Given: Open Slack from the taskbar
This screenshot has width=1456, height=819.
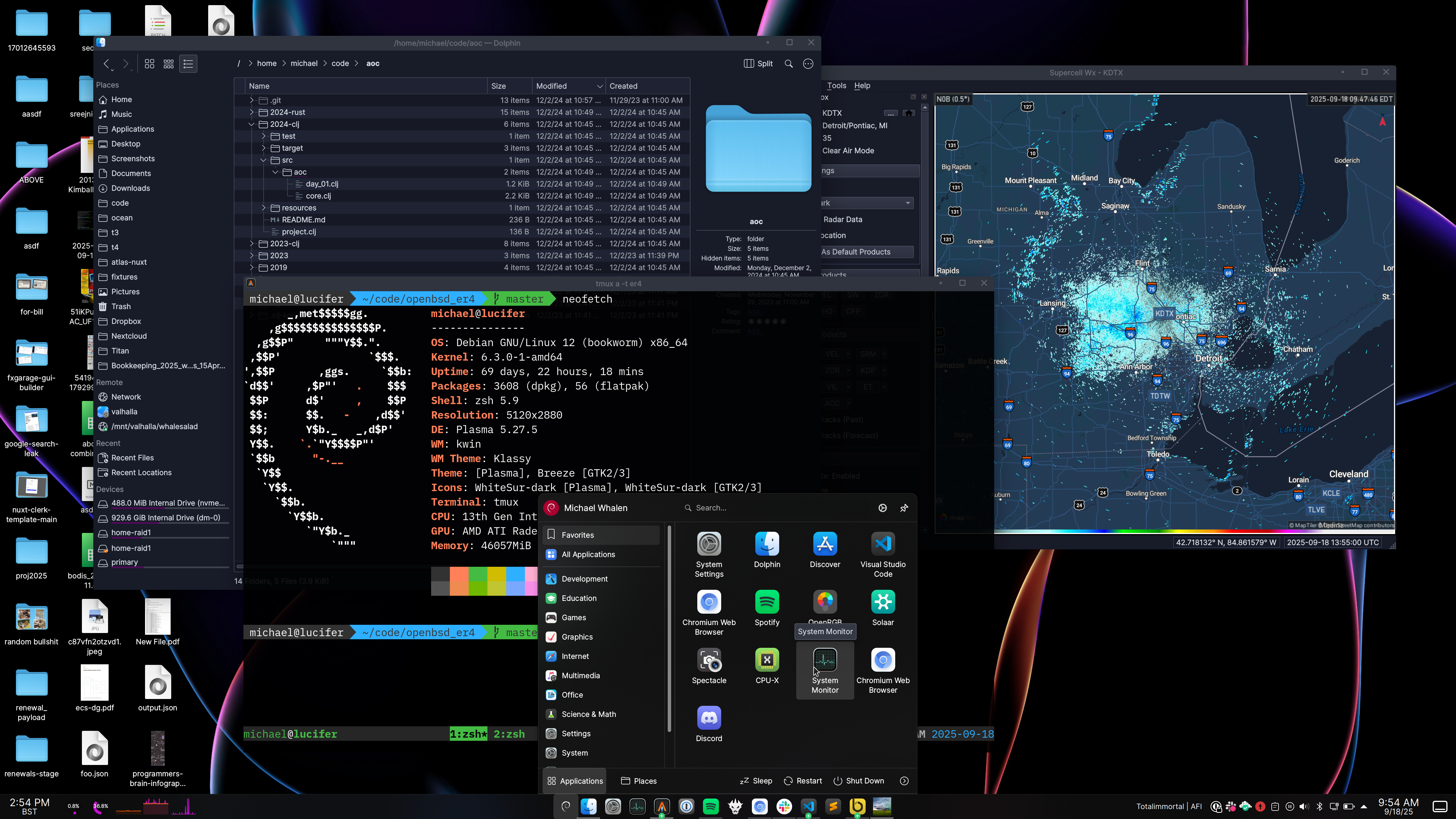Looking at the screenshot, I should click(x=784, y=806).
